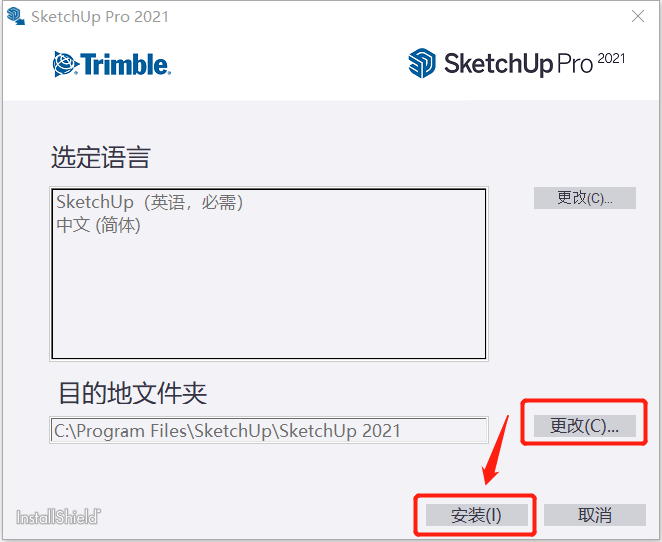Click the destination folder path field
662x542 pixels.
point(269,430)
